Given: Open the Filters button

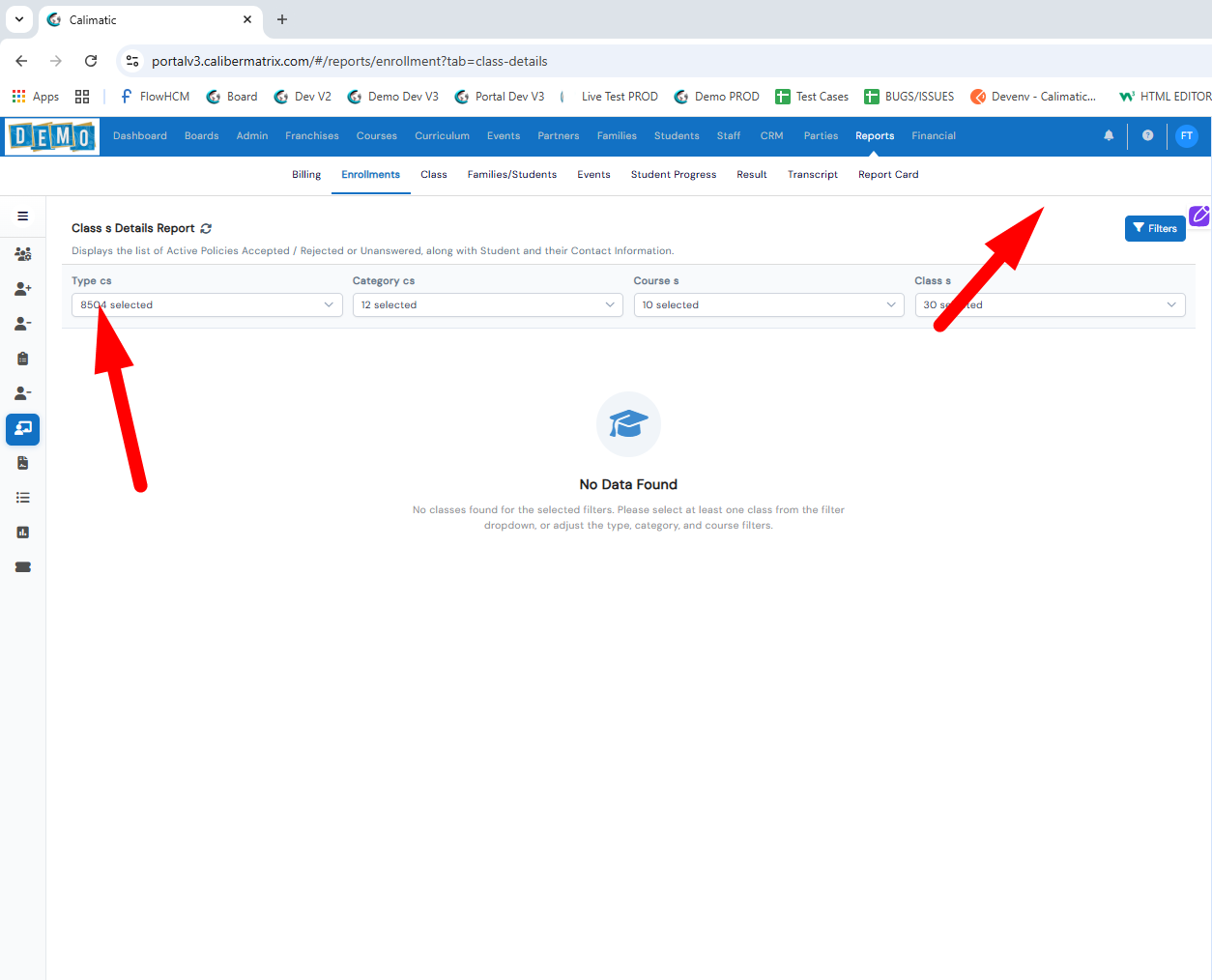Looking at the screenshot, I should pos(1155,229).
